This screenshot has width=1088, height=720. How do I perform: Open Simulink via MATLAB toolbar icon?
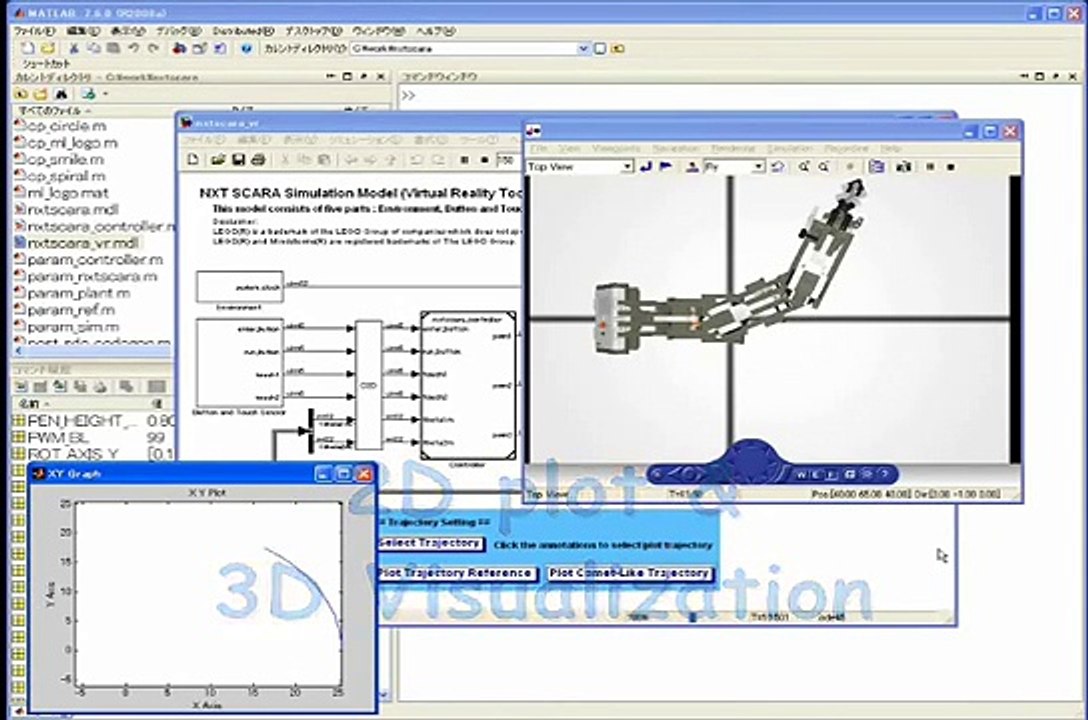coord(179,49)
